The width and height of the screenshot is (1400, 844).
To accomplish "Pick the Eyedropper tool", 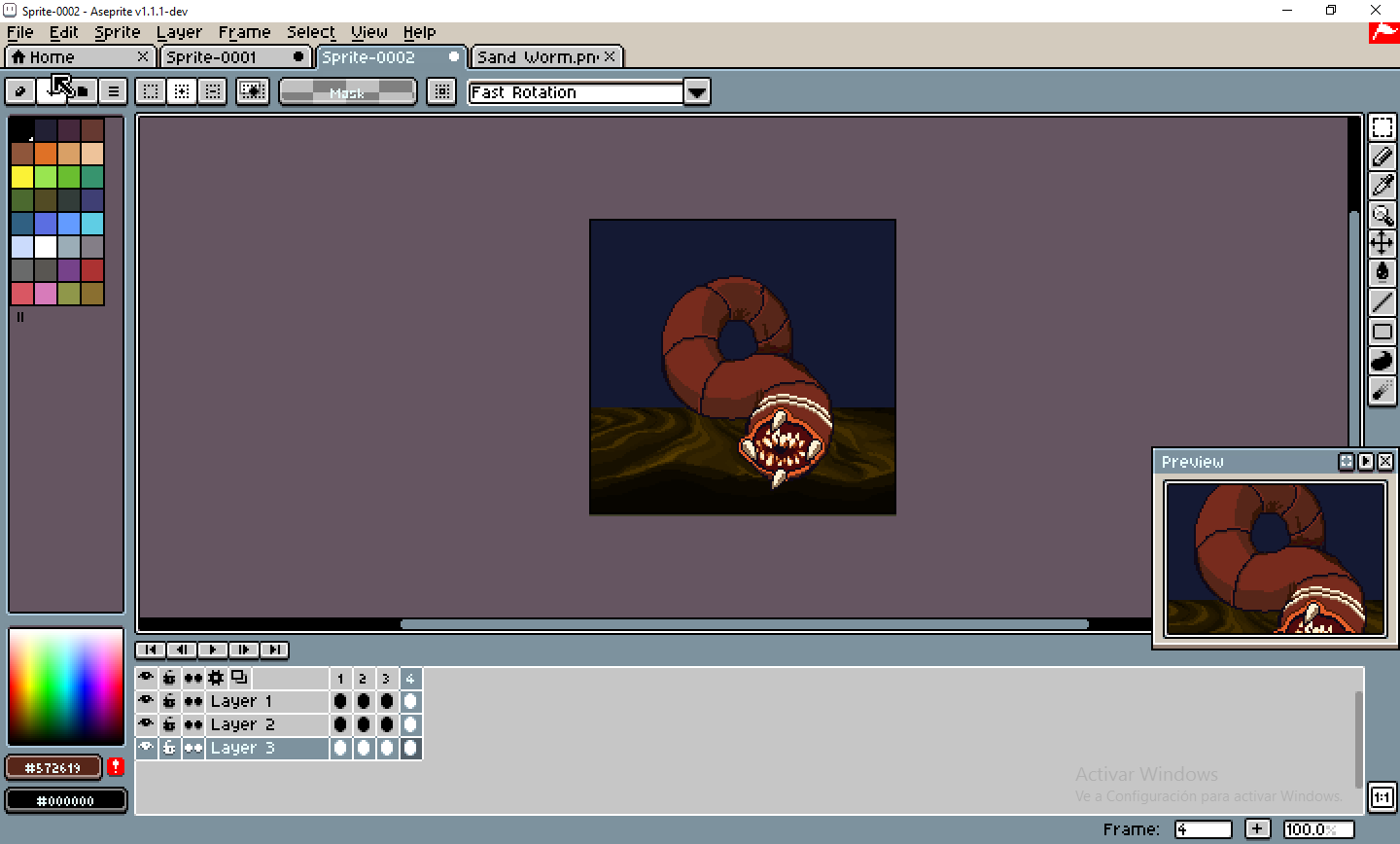I will tap(1382, 186).
